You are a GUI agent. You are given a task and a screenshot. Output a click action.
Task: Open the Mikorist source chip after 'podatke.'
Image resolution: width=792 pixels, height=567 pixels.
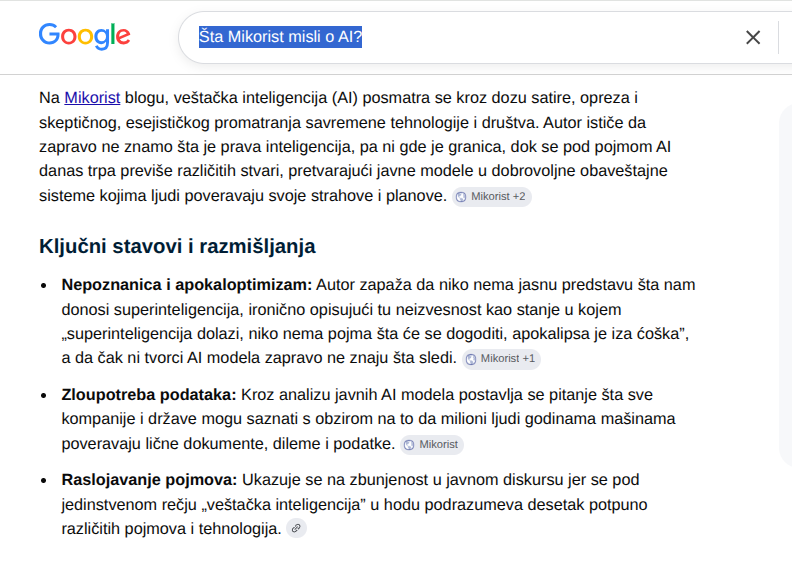coord(432,444)
